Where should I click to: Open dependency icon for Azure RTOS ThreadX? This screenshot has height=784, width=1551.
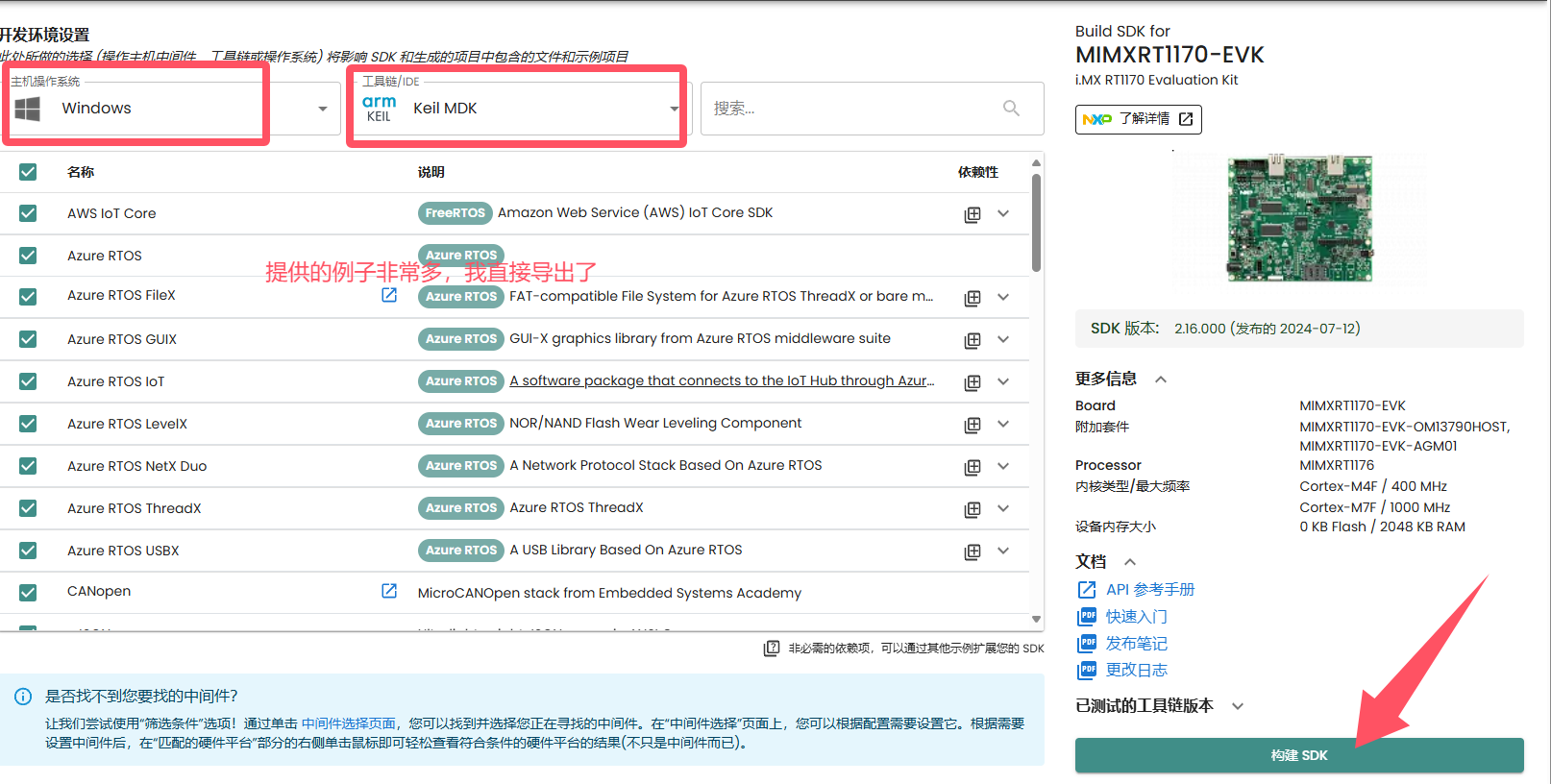click(972, 509)
